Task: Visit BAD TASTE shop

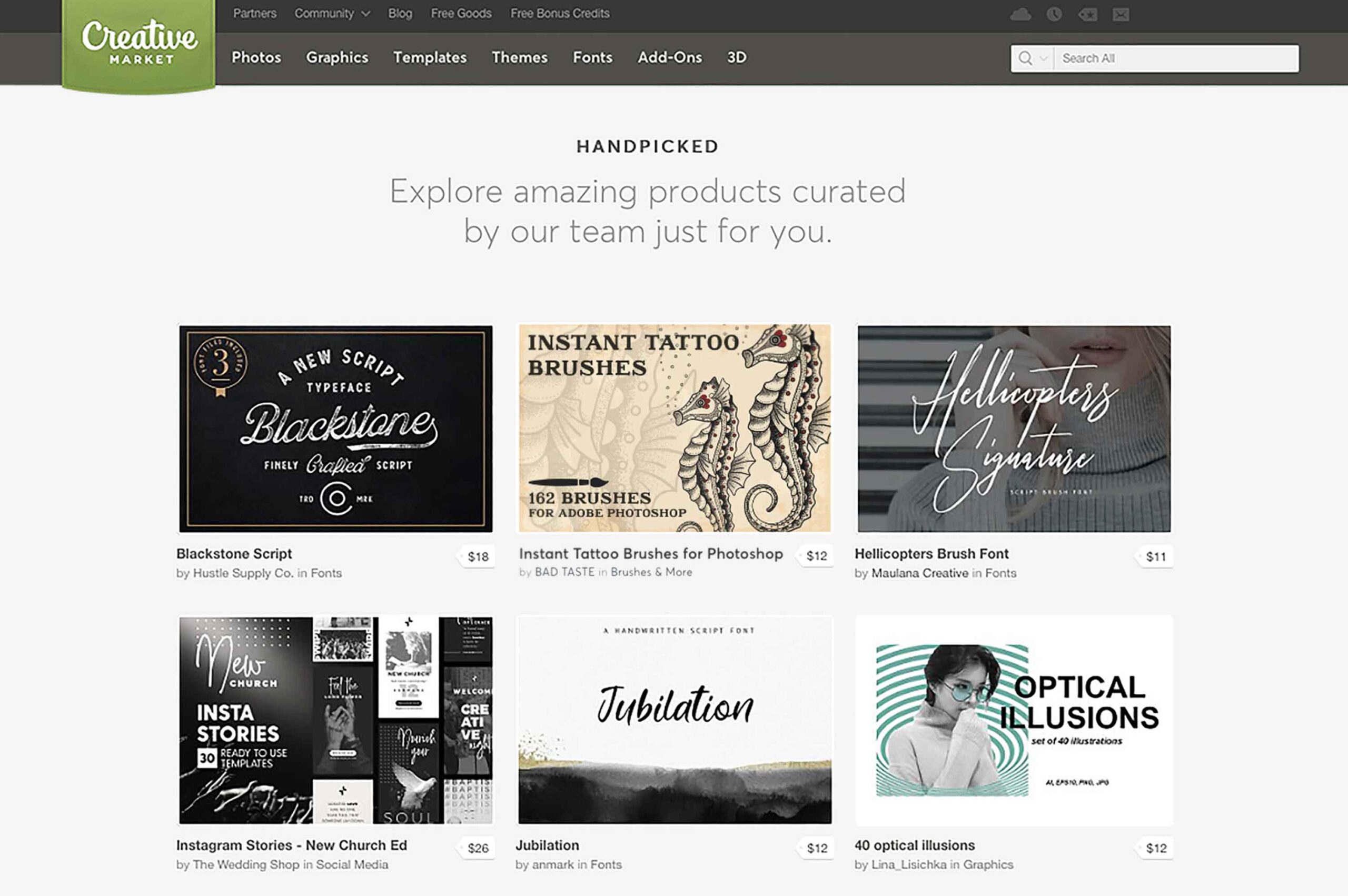Action: tap(564, 572)
